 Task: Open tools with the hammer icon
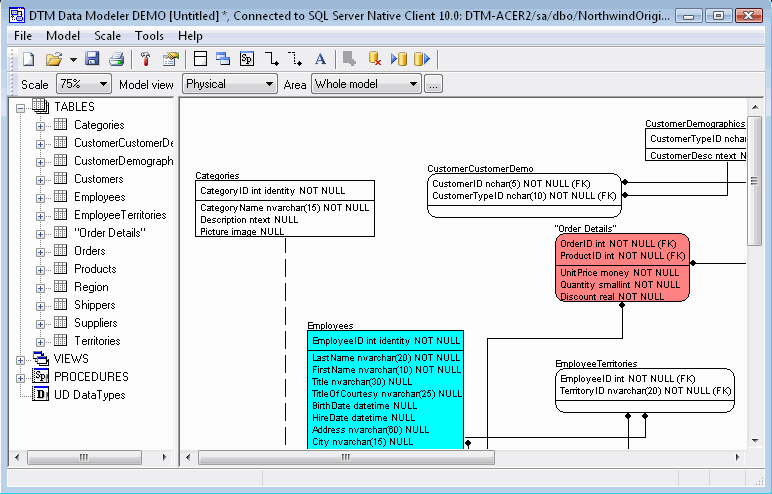click(145, 59)
